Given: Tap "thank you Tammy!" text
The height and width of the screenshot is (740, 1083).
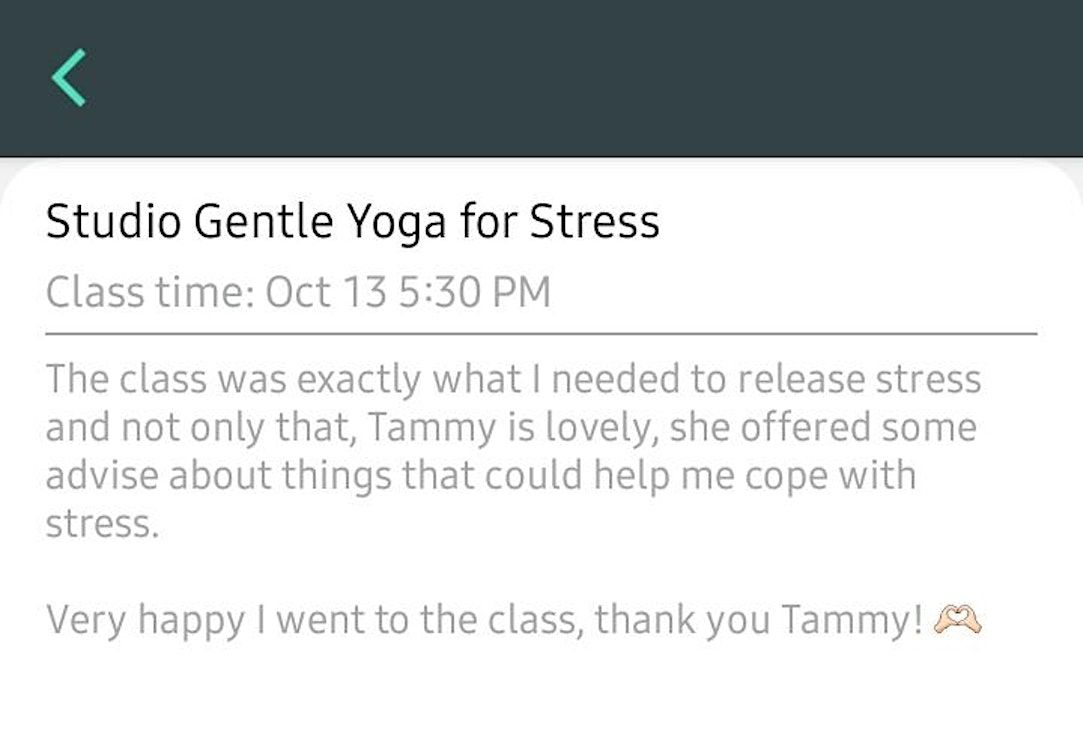Looking at the screenshot, I should [759, 621].
